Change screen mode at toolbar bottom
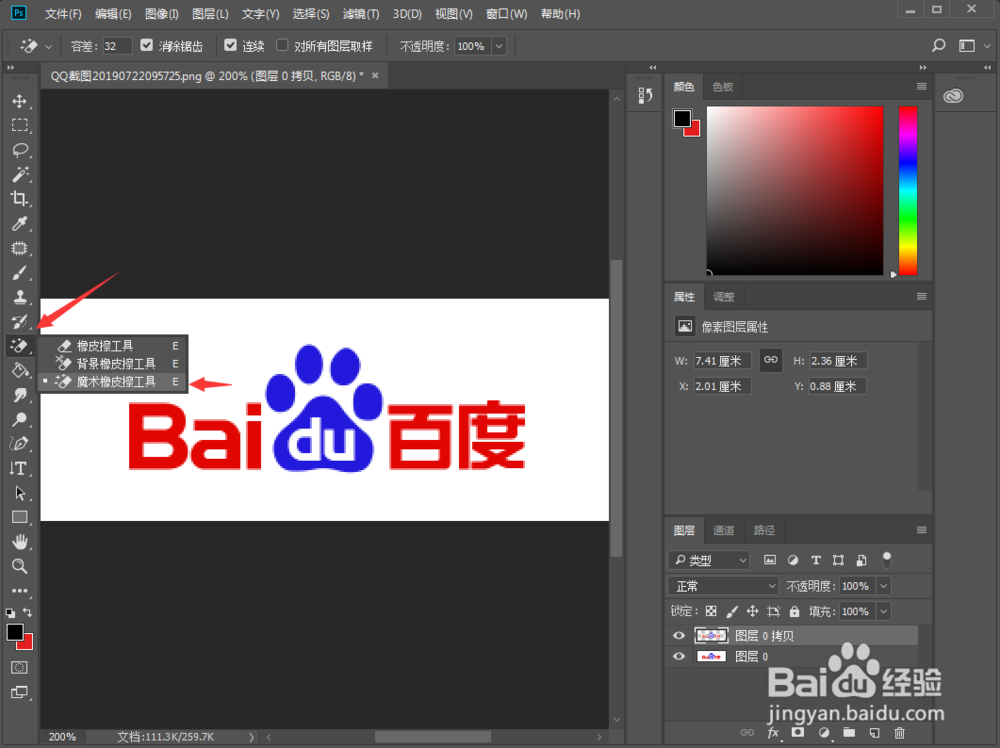 click(20, 693)
